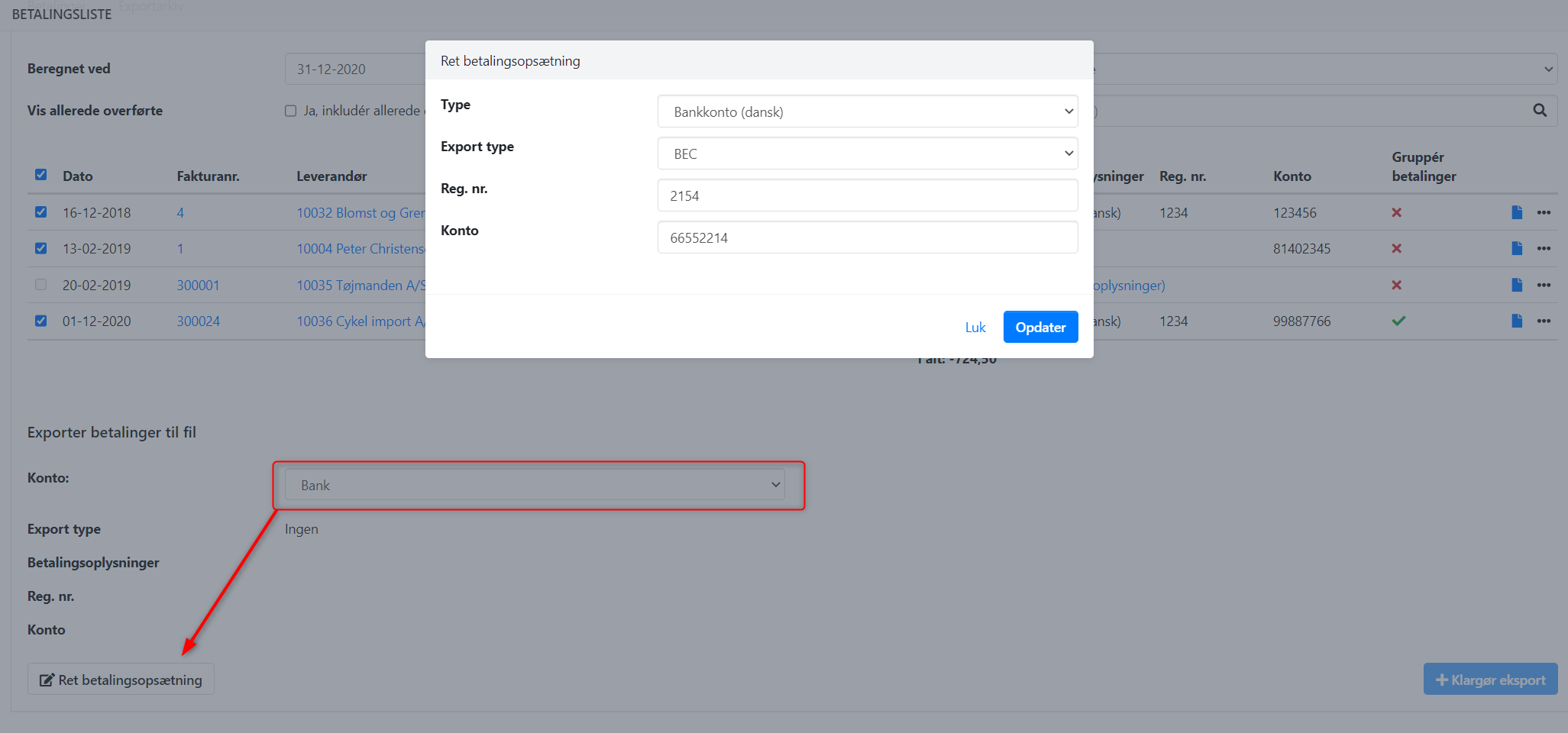The height and width of the screenshot is (733, 1568).
Task: Open supplier 10032 Blomst og Gren link
Action: coord(360,212)
